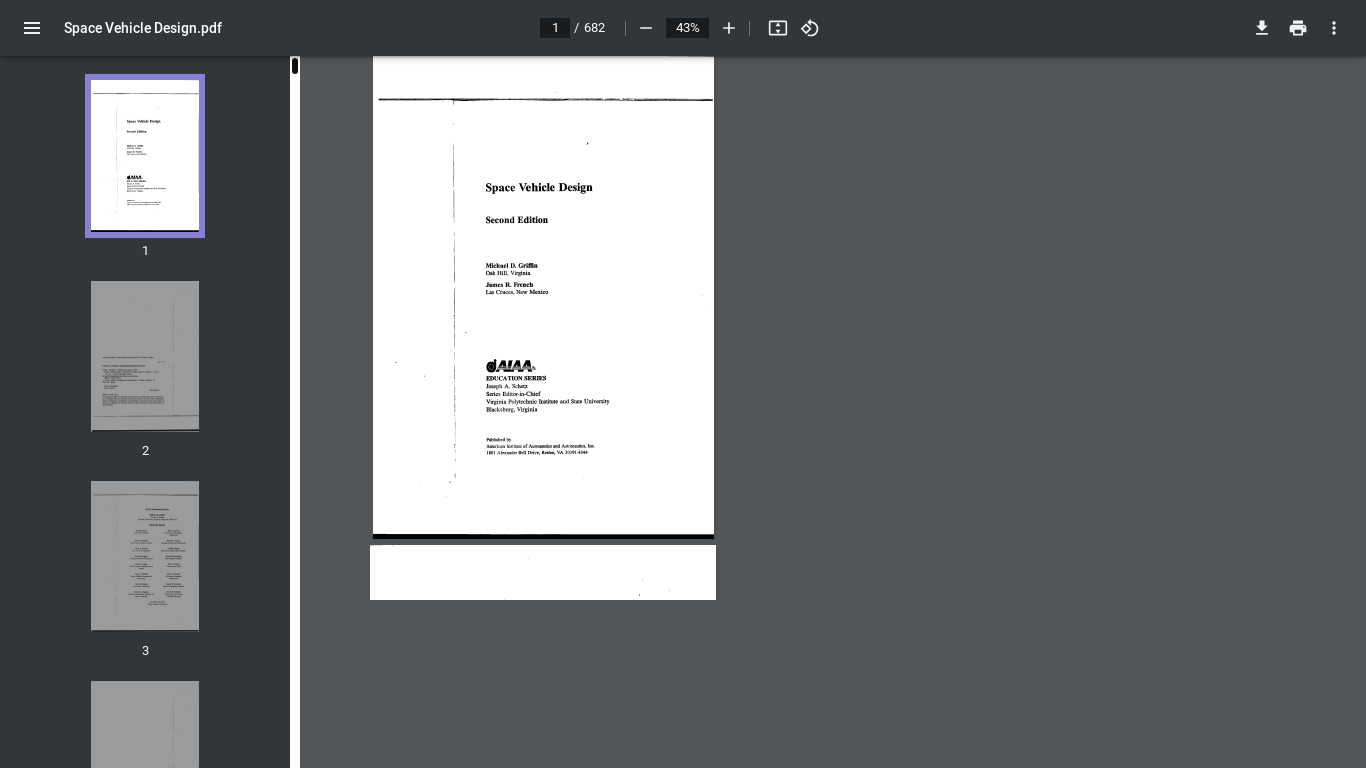
Task: Open the More actions menu
Action: click(1334, 28)
